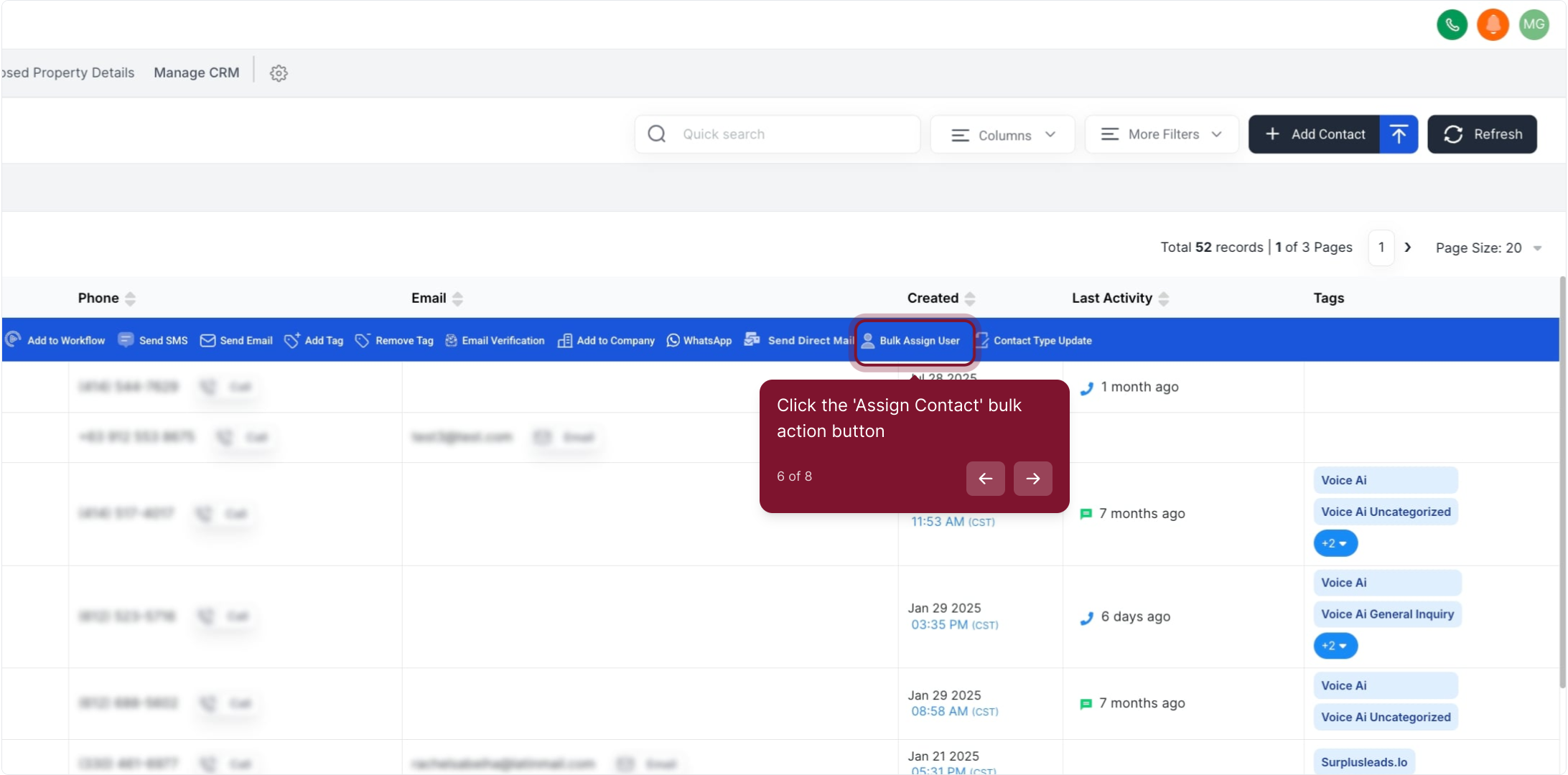1568x775 pixels.
Task: Click the Email Verification bulk action
Action: pos(495,341)
